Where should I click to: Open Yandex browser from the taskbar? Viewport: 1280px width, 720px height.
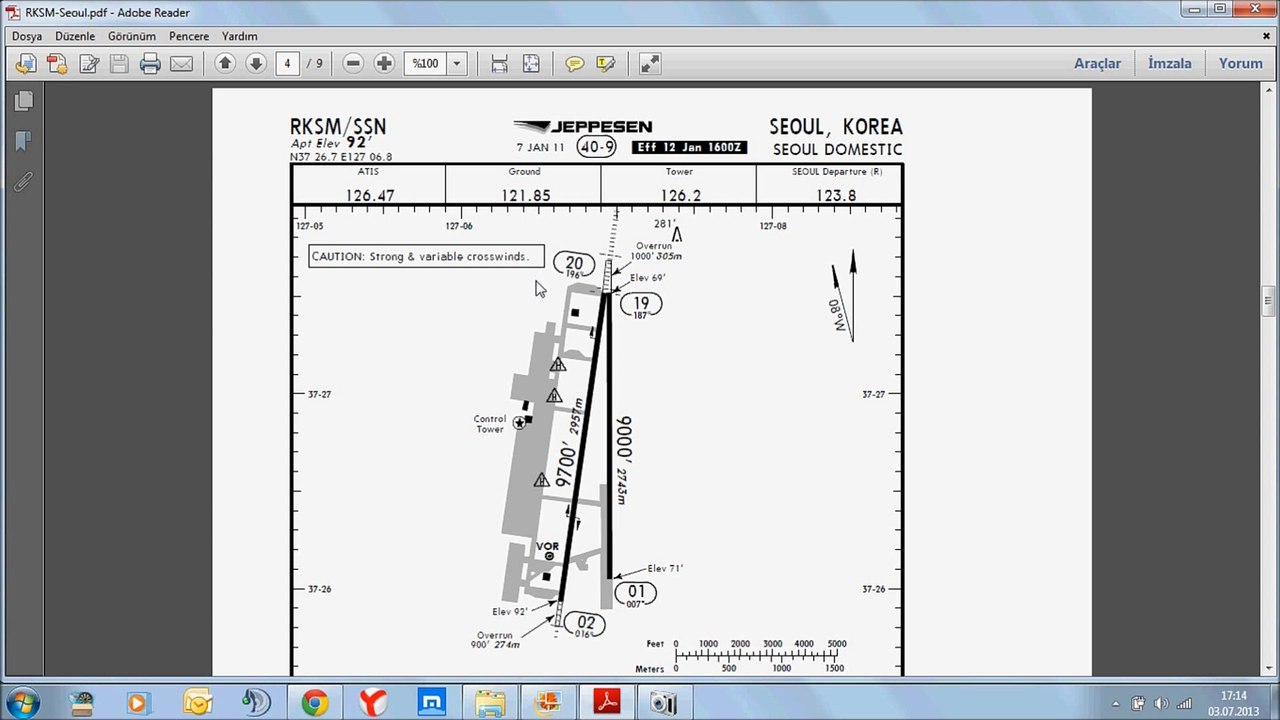pos(374,703)
